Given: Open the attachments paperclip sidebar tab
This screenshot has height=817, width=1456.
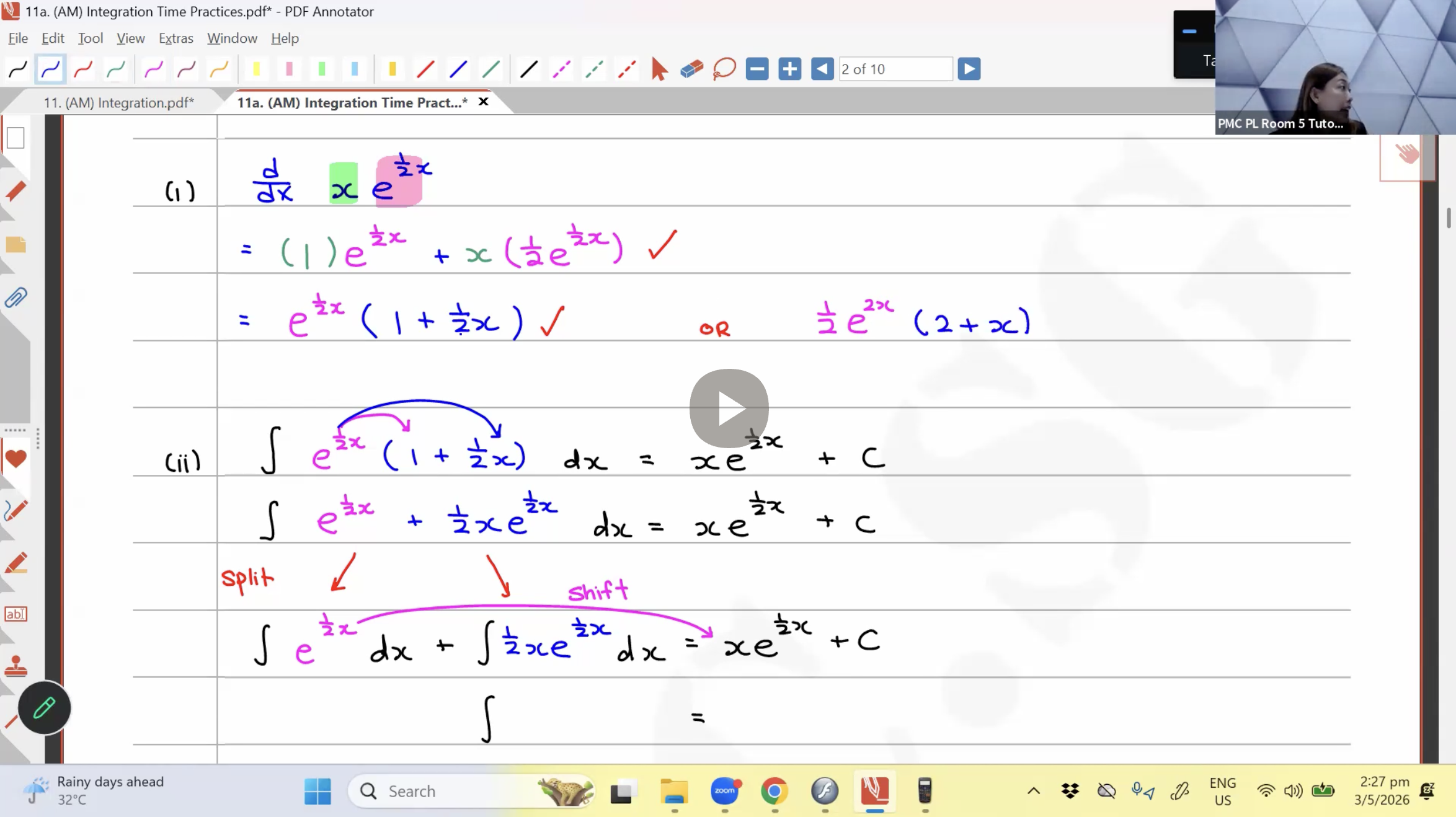Looking at the screenshot, I should click(16, 298).
